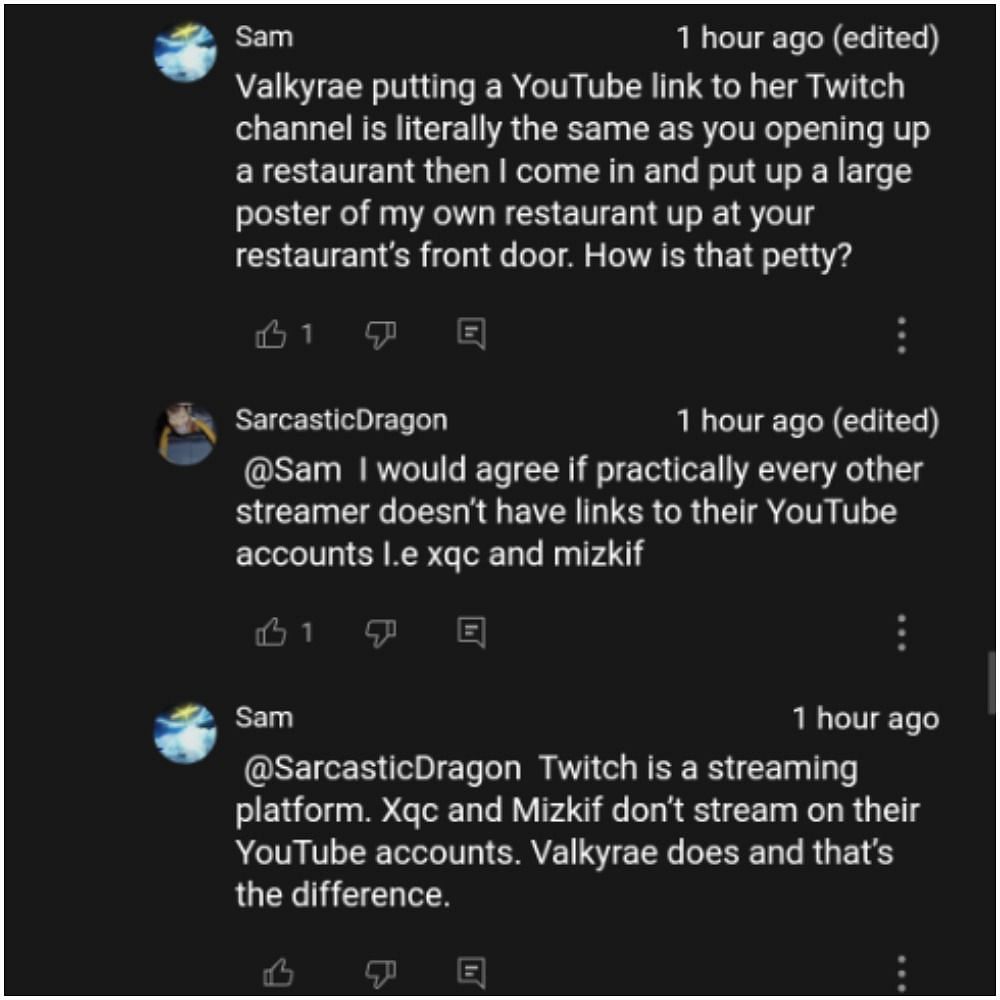
Task: Open options menu for Sam's last comment
Action: (x=901, y=972)
